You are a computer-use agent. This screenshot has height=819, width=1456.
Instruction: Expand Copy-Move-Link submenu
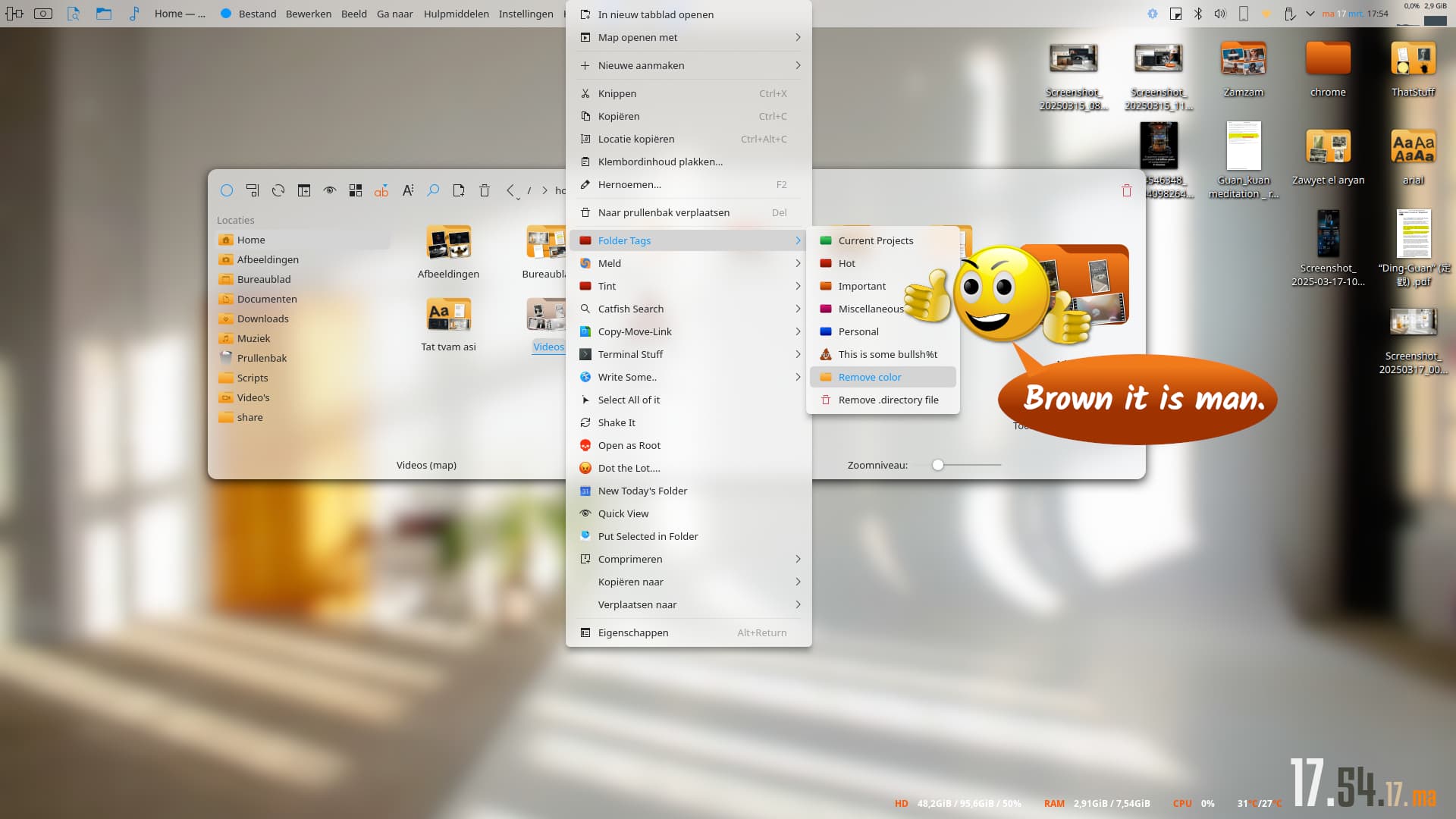point(689,331)
